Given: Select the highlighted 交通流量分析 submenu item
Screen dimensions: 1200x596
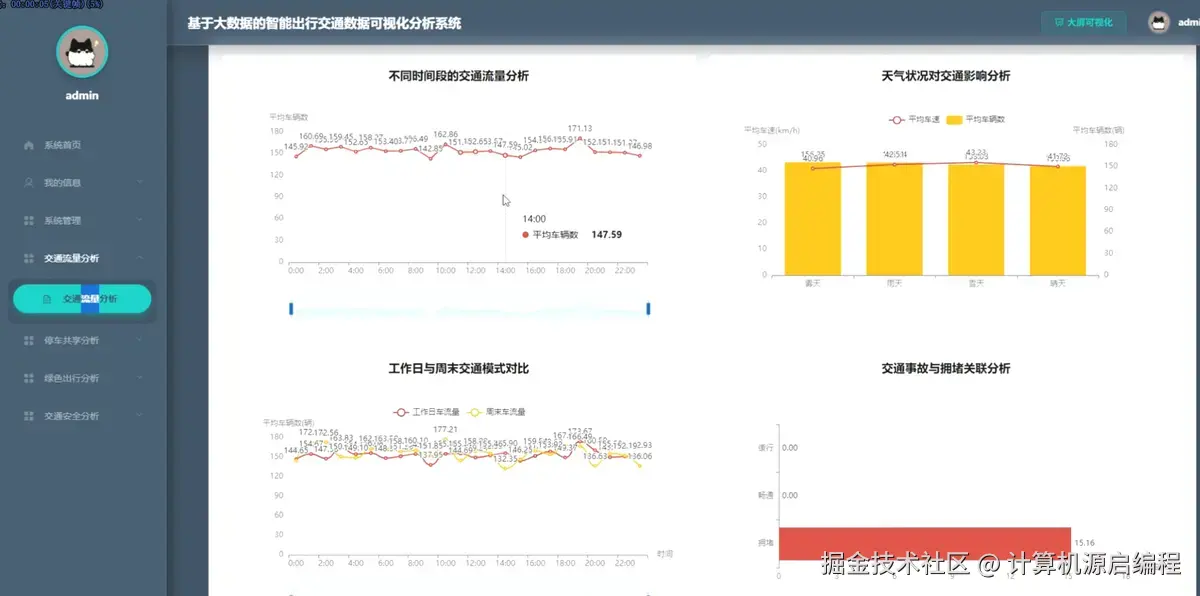Looking at the screenshot, I should click(82, 299).
